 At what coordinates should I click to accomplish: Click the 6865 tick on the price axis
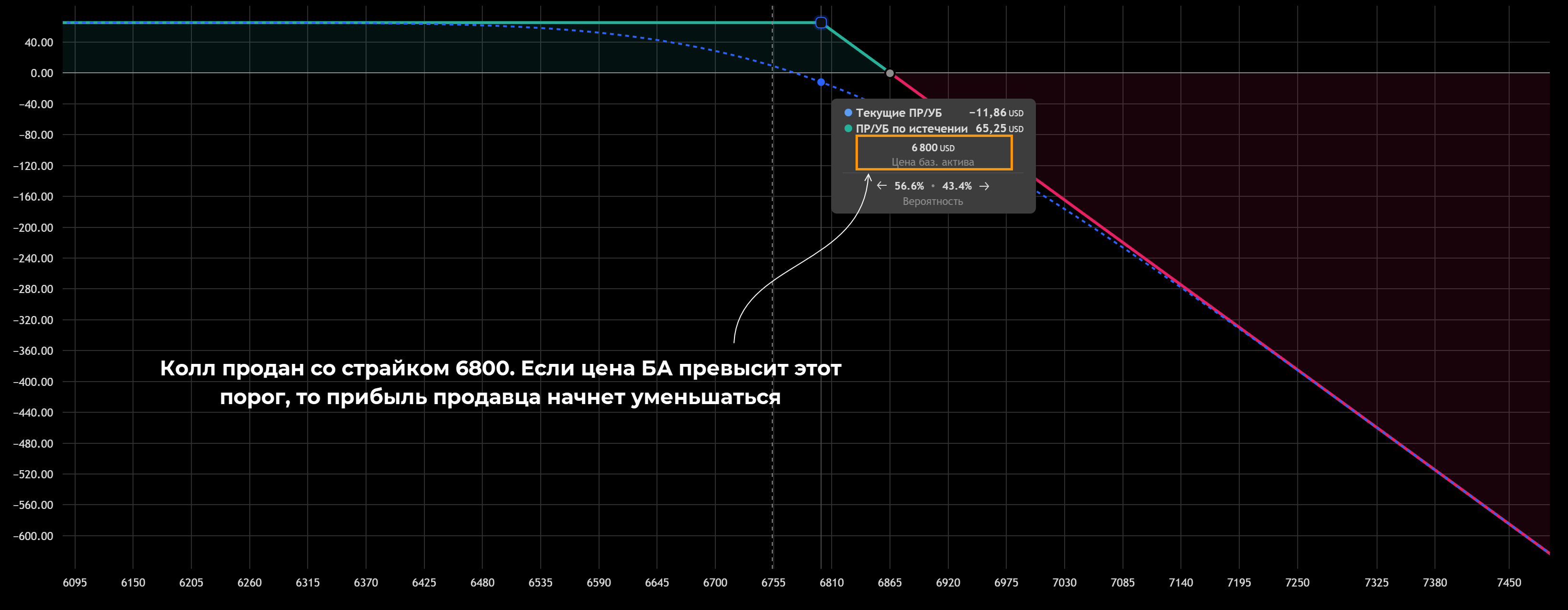pos(890,583)
